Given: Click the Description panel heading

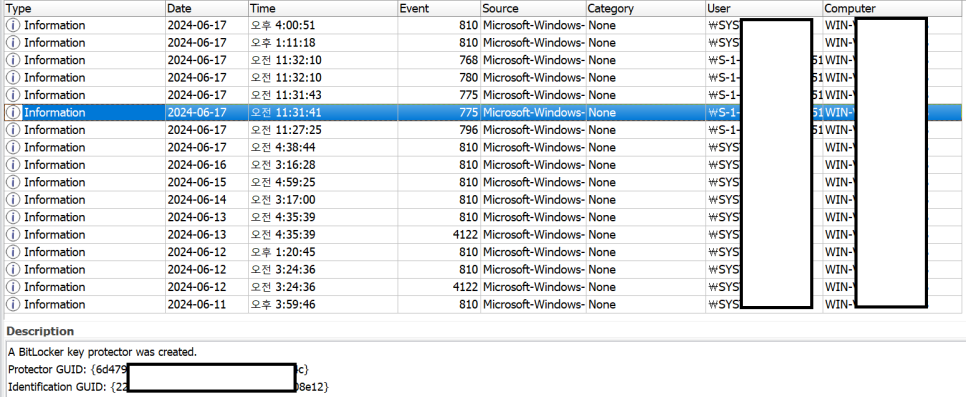Looking at the screenshot, I should coord(40,331).
